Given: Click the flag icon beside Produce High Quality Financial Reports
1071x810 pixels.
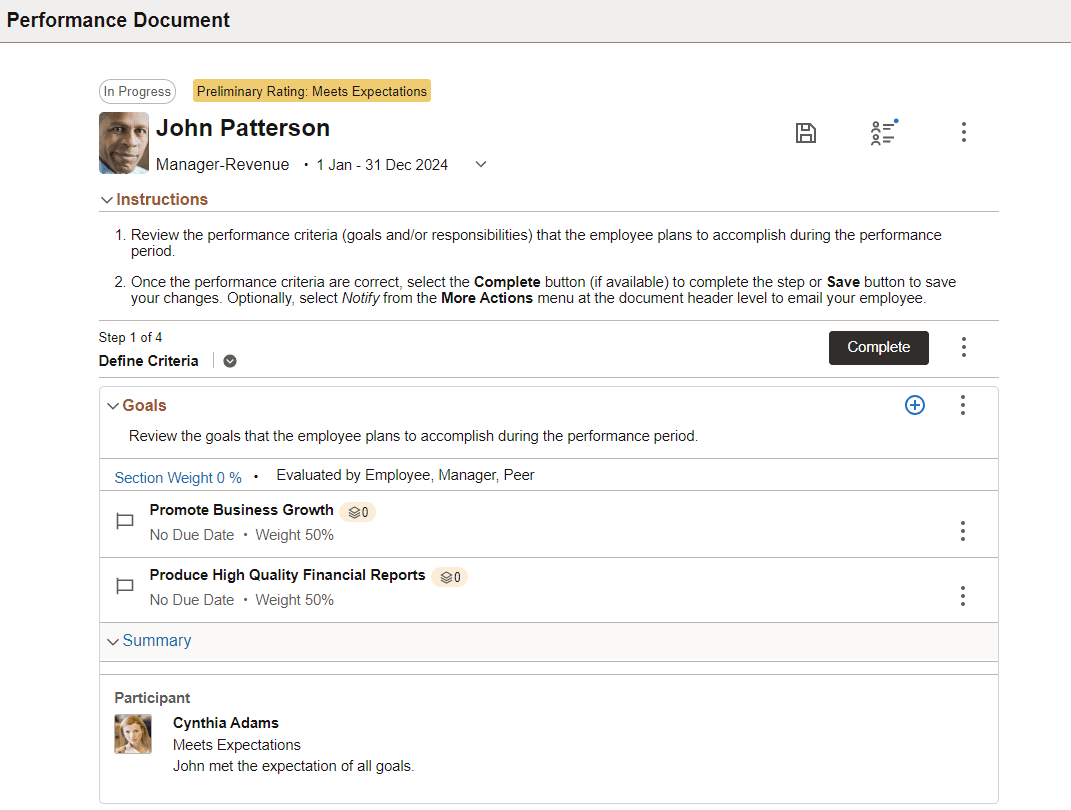Looking at the screenshot, I should (x=125, y=586).
